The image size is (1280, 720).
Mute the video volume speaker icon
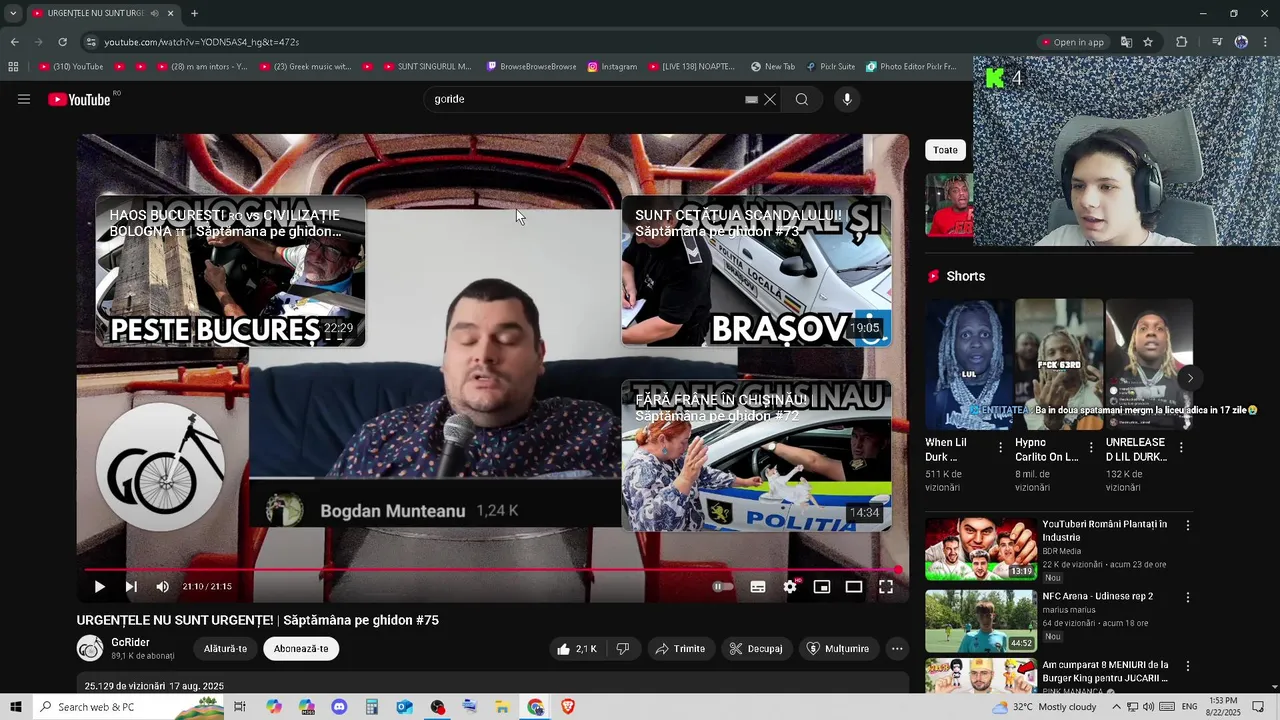[x=162, y=587]
